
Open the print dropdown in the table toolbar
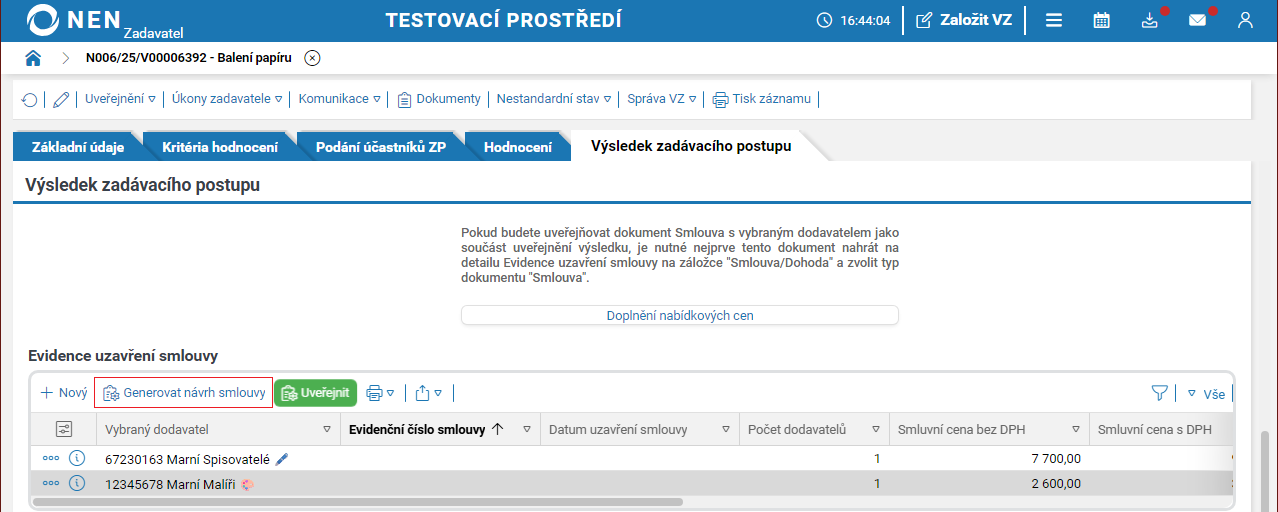380,393
